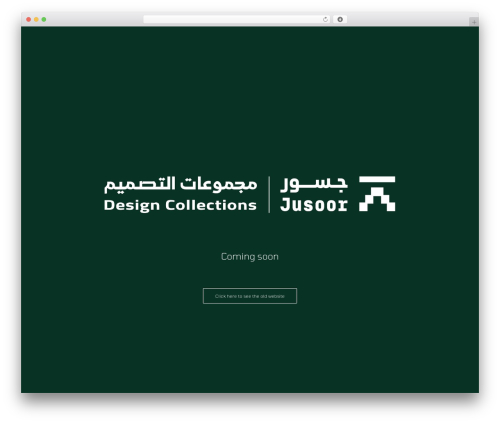500x423 pixels.
Task: Minimize the window with yellow button
Action: coord(36,20)
